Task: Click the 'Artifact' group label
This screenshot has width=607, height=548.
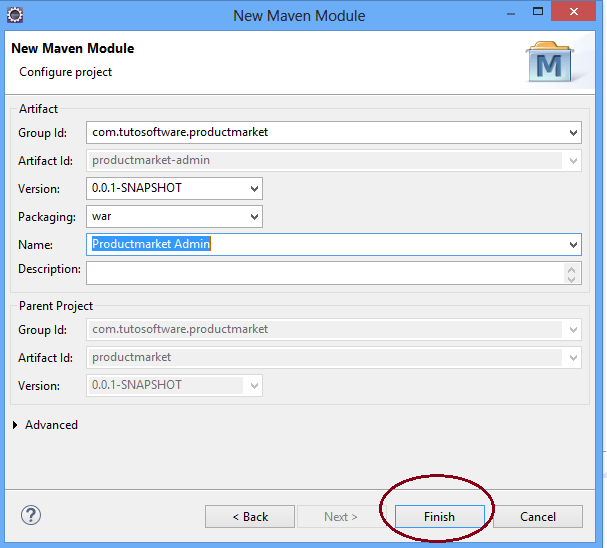Action: coord(38,109)
